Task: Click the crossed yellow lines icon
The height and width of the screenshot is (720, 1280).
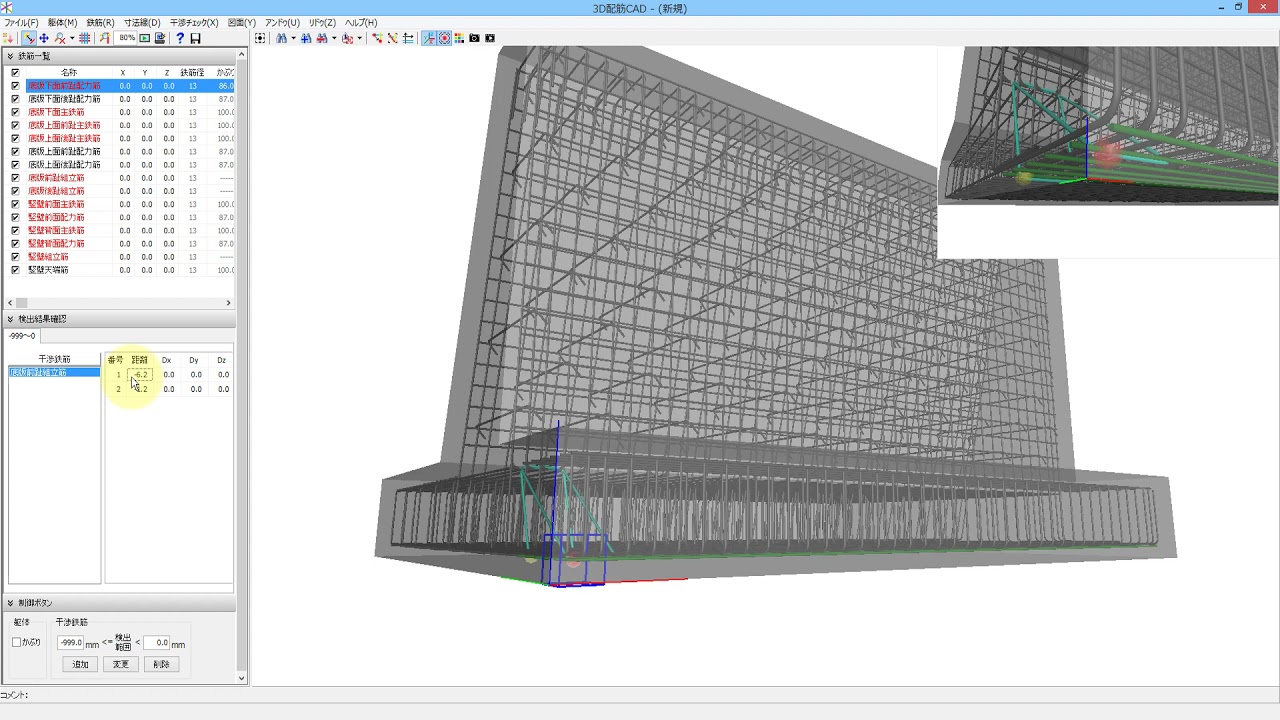Action: 392,38
